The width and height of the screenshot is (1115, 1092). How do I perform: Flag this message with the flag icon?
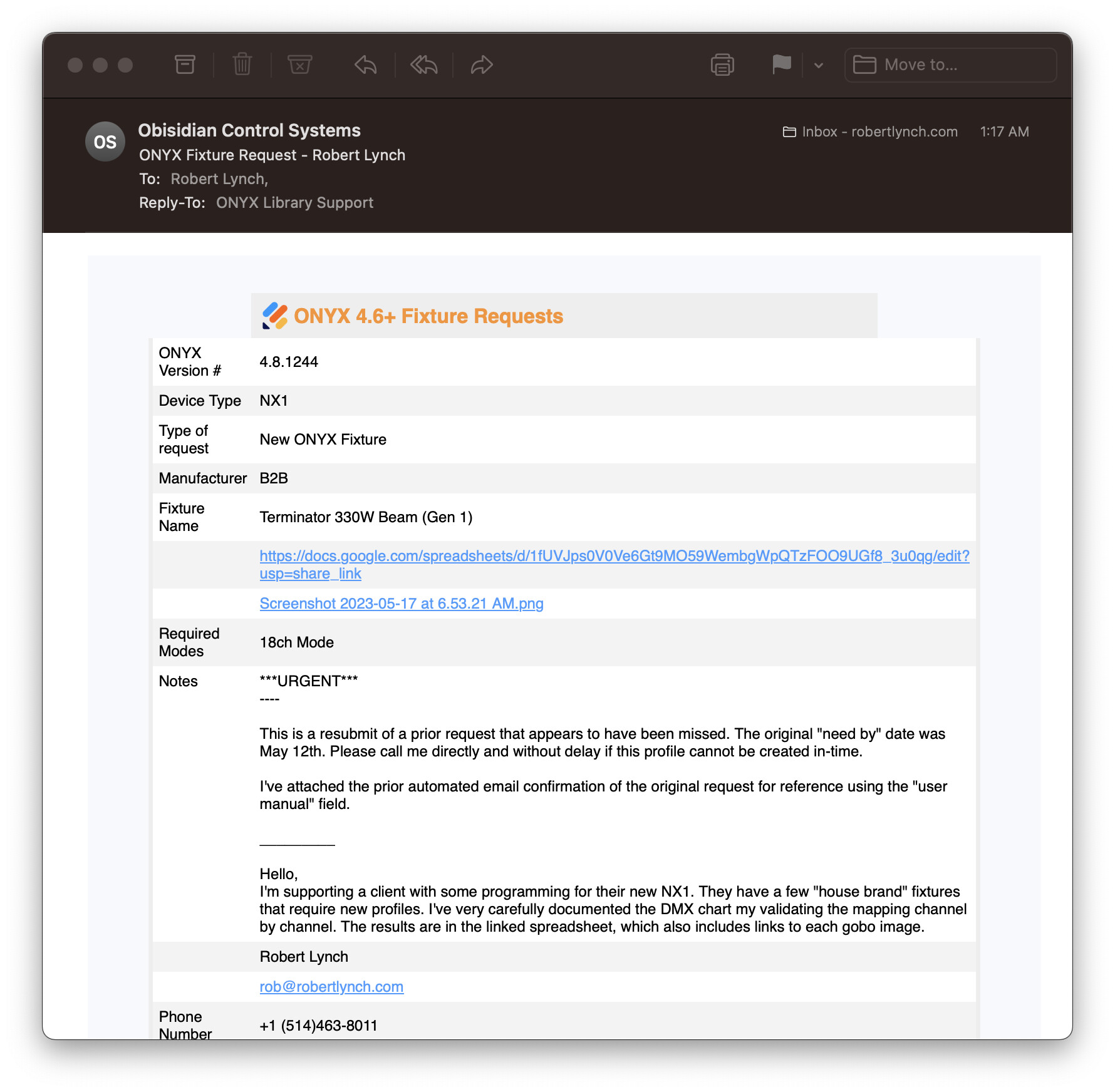(x=781, y=64)
